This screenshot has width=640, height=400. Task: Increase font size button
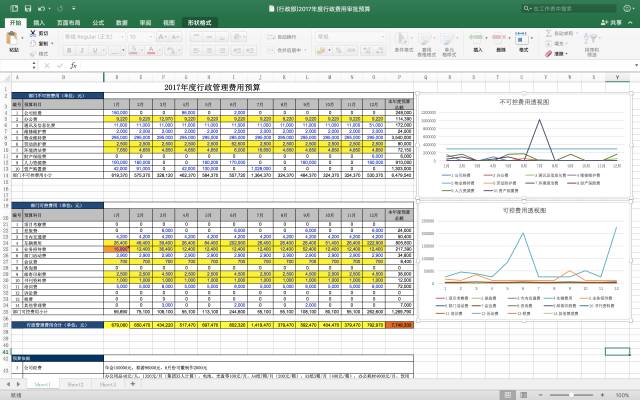[162, 37]
